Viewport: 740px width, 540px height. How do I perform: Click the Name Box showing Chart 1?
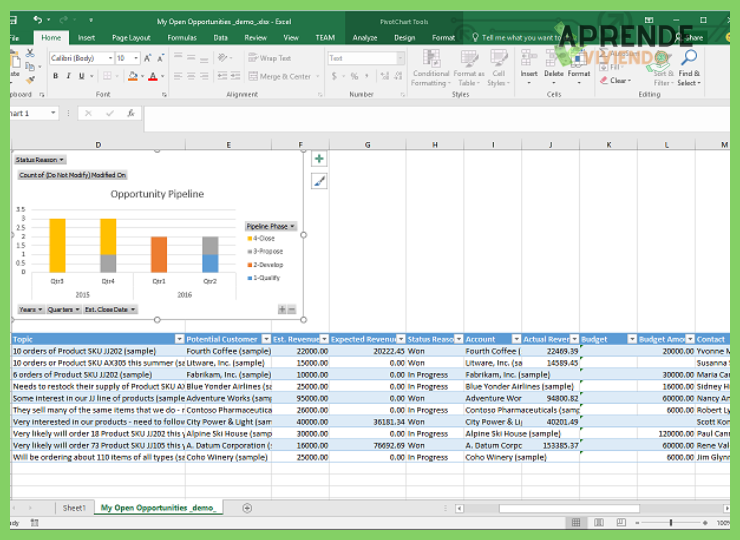34,113
